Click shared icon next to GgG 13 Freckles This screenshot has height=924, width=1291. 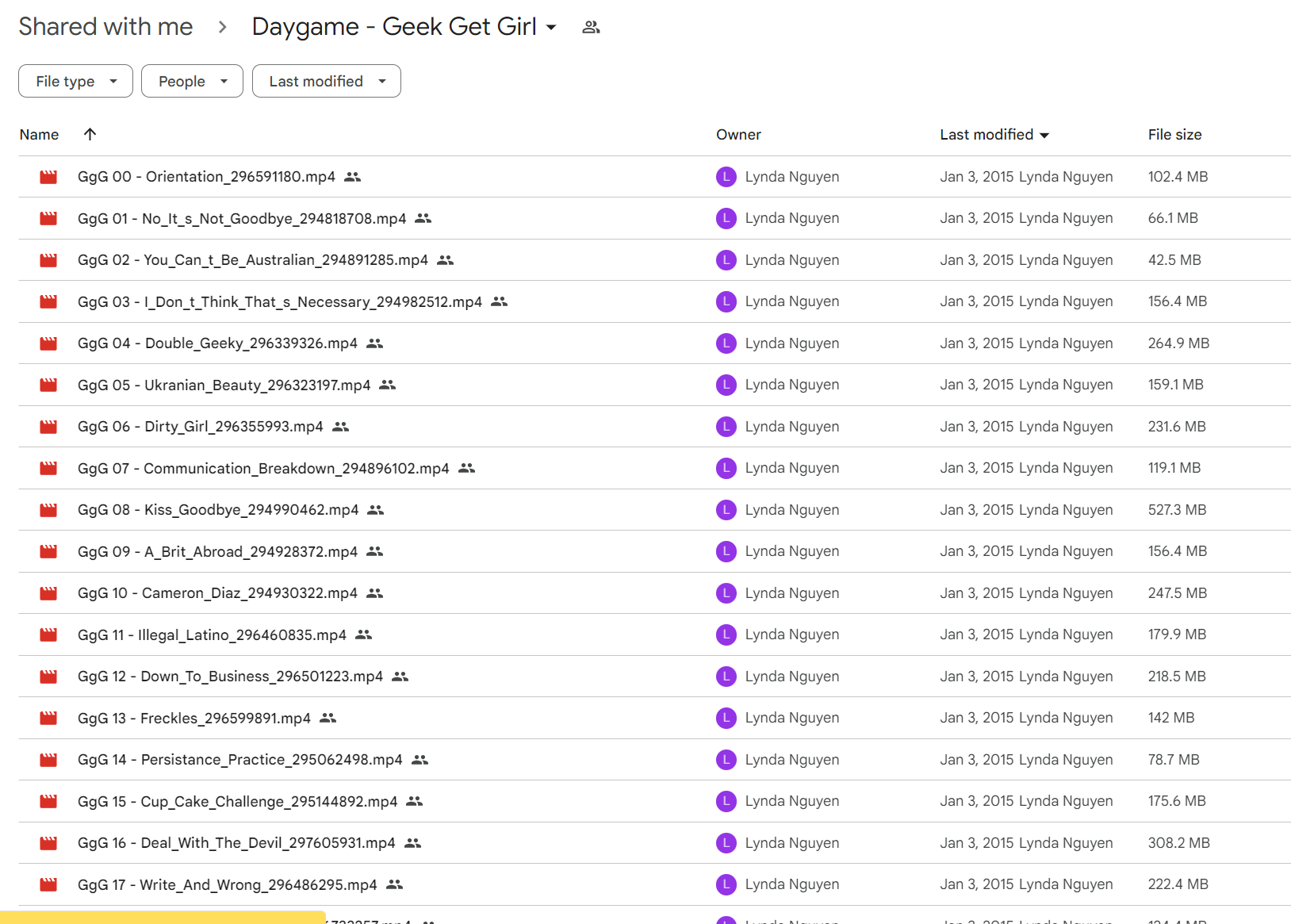pos(328,718)
